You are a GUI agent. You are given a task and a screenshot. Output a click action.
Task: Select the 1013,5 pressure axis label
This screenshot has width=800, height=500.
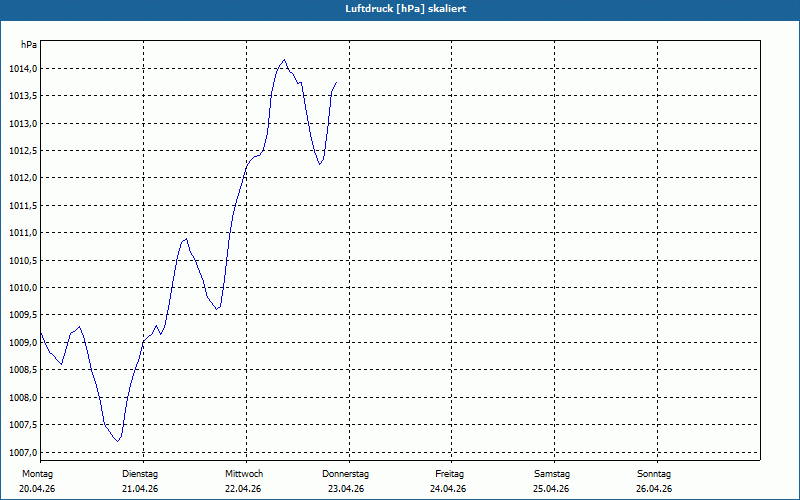[23, 96]
